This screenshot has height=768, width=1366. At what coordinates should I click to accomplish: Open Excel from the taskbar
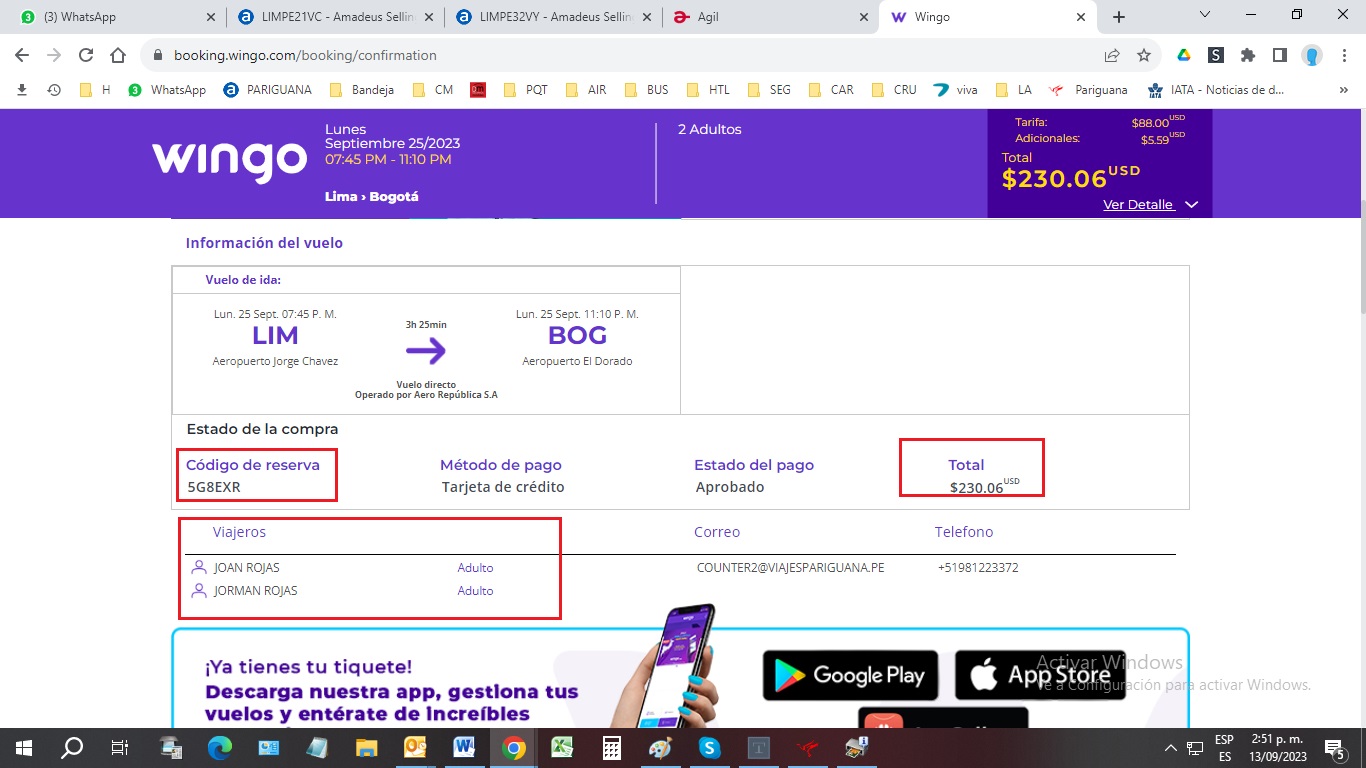coord(563,747)
